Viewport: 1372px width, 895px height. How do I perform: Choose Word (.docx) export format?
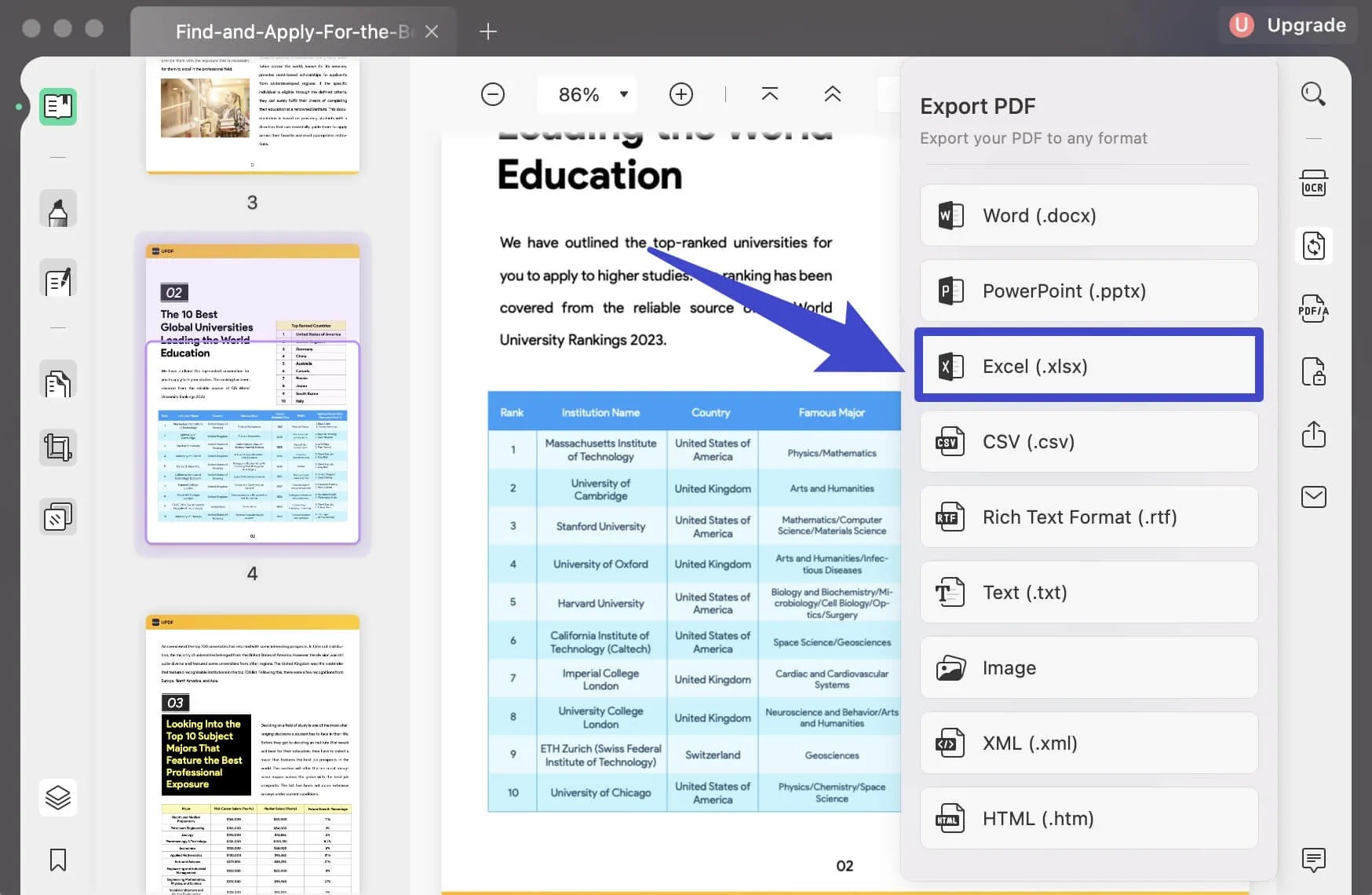1089,215
